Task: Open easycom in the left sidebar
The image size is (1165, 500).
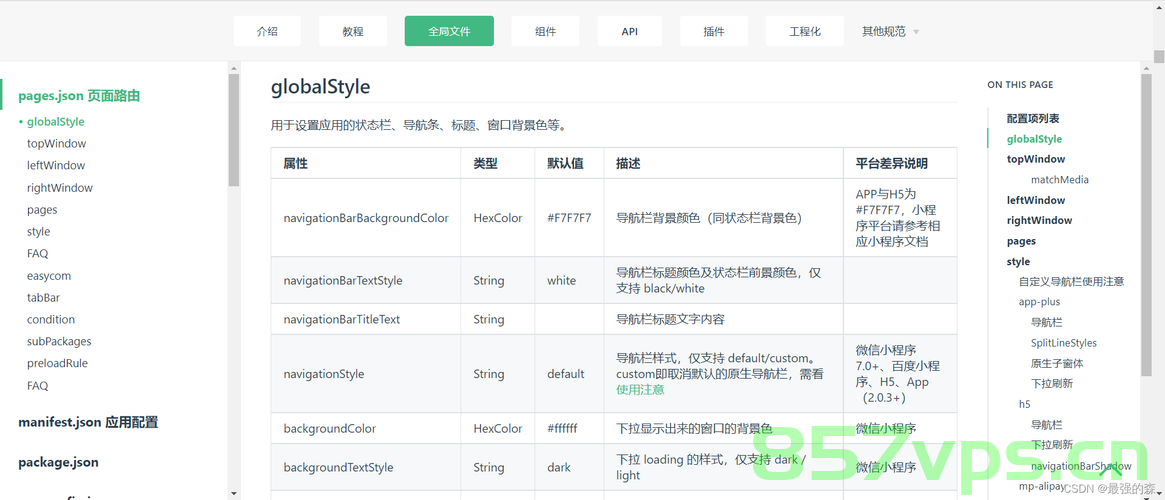Action: click(49, 276)
